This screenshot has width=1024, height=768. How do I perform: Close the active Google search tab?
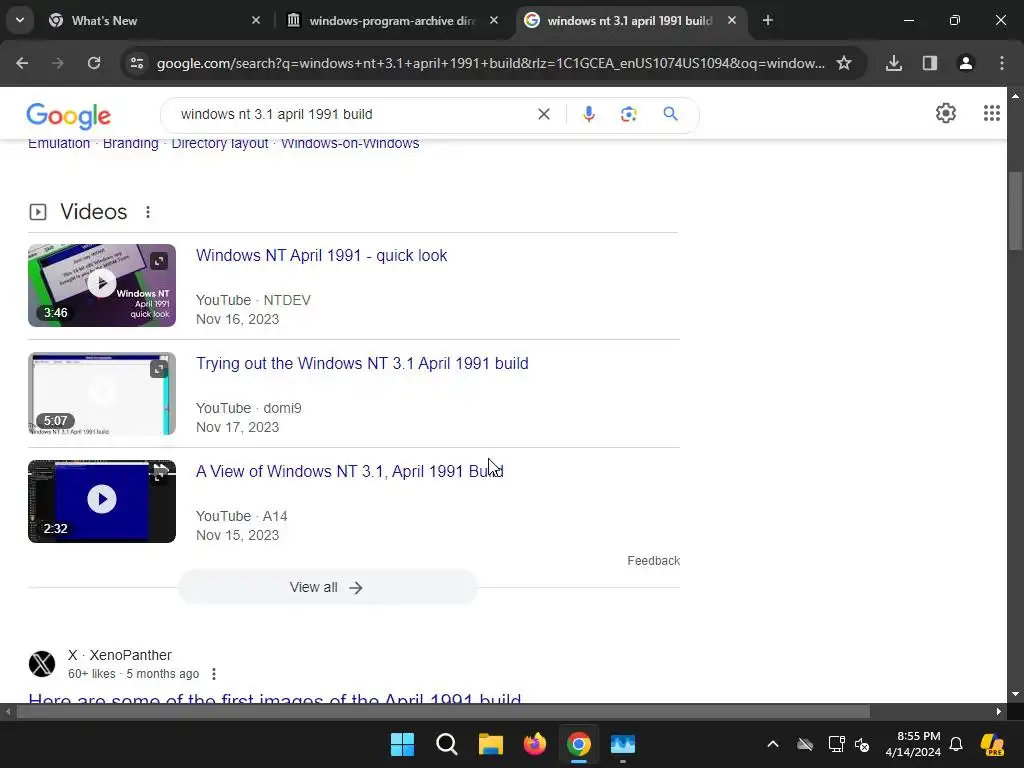[732, 20]
